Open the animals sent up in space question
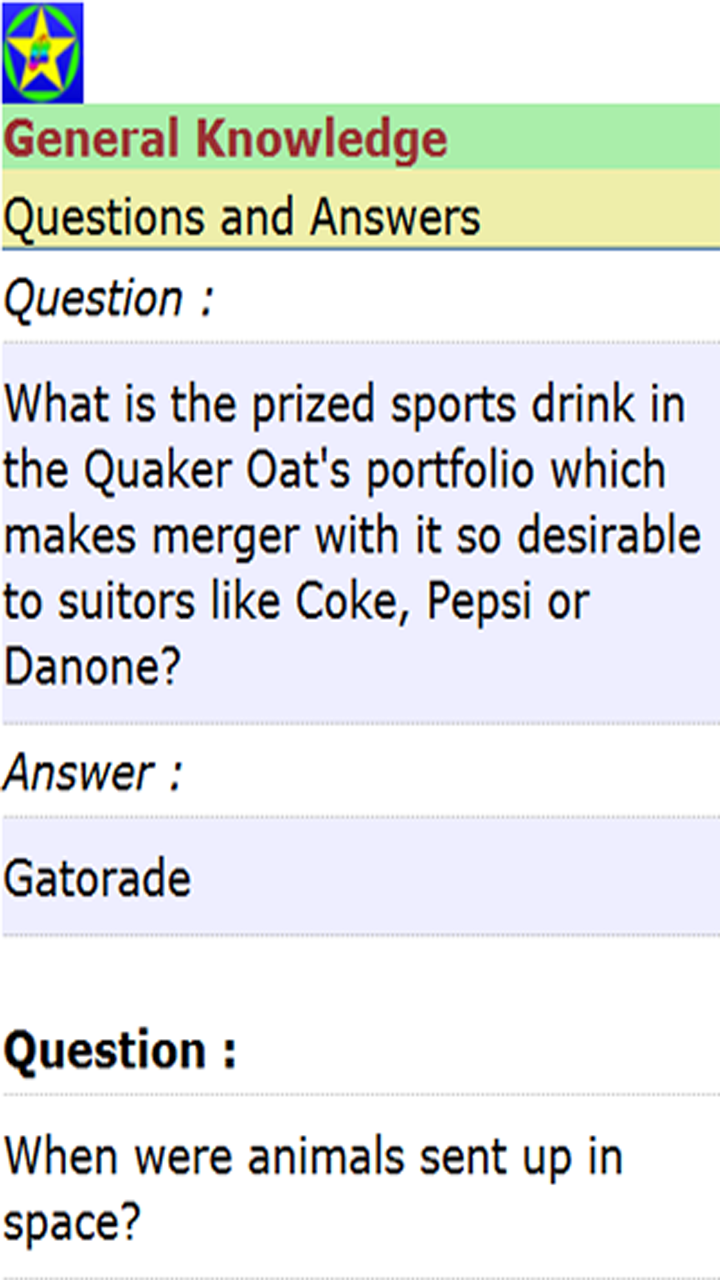 [x=313, y=1188]
